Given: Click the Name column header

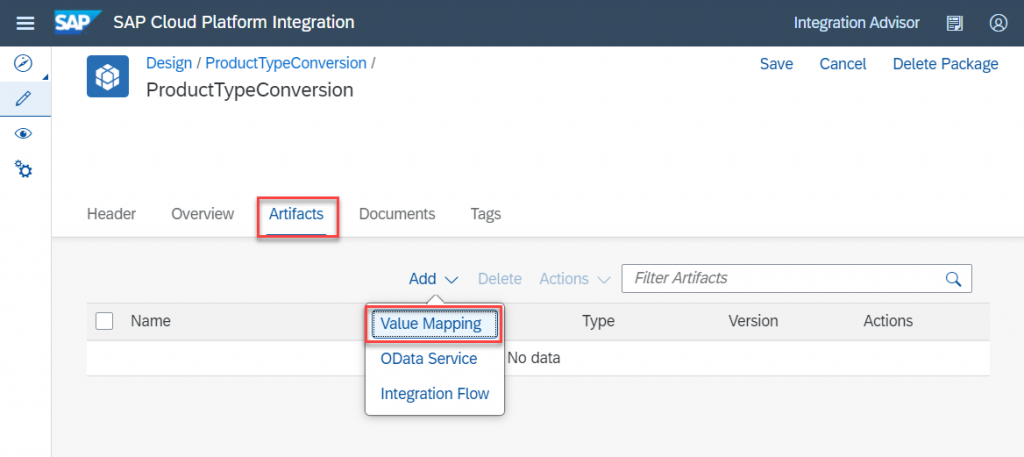Looking at the screenshot, I should click(x=151, y=321).
